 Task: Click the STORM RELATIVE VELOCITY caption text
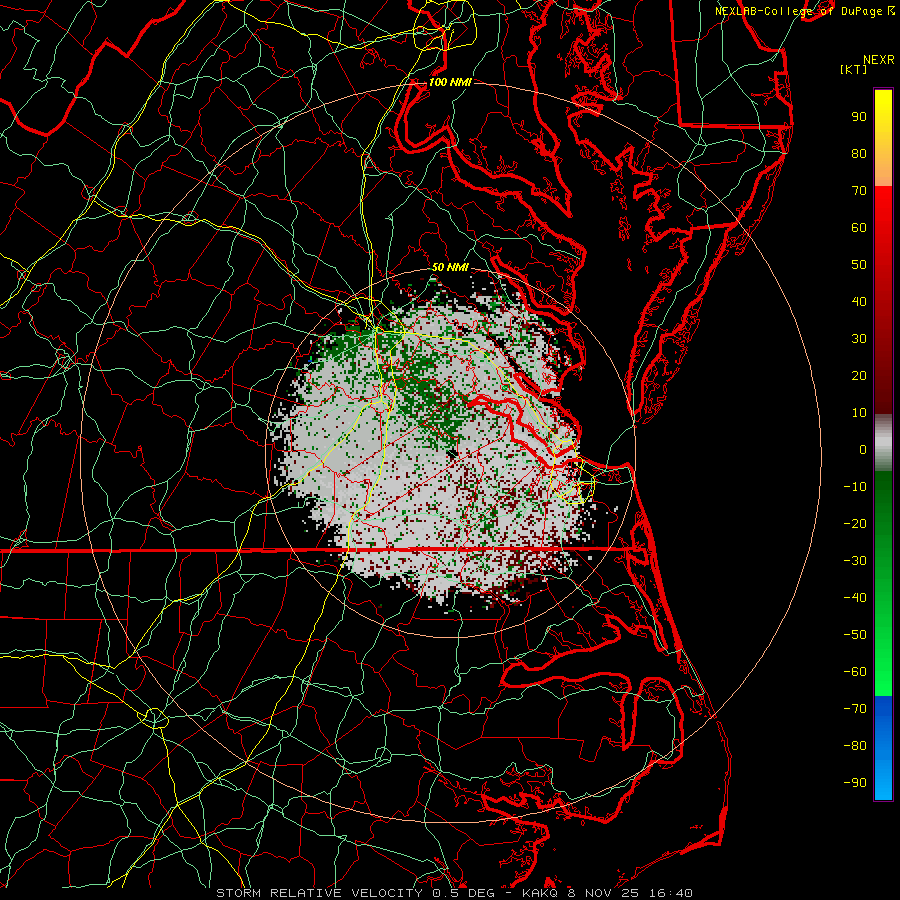tap(319, 893)
